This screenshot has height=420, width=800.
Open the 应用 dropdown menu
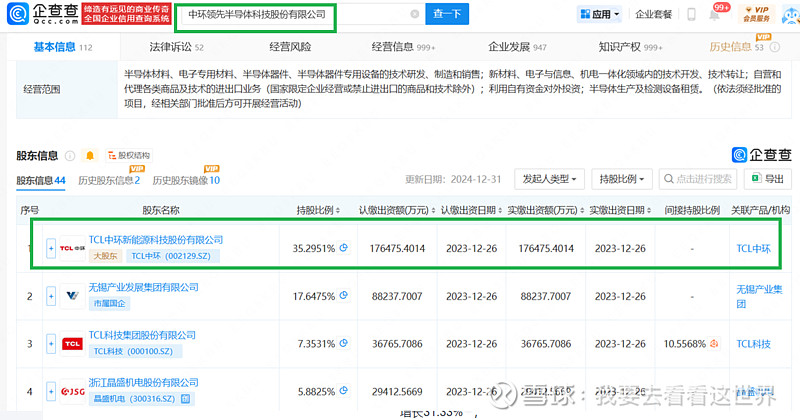(x=600, y=15)
